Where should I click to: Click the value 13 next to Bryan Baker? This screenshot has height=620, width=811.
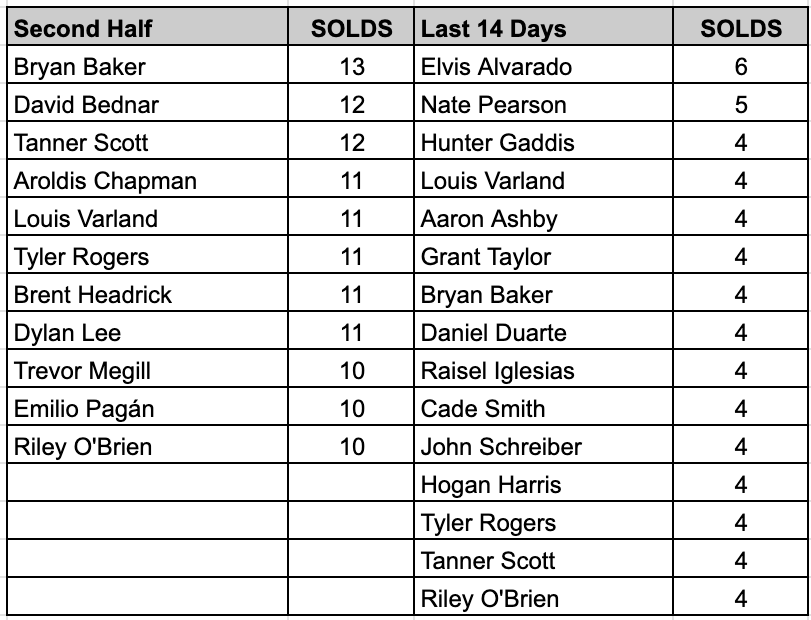pyautogui.click(x=351, y=65)
